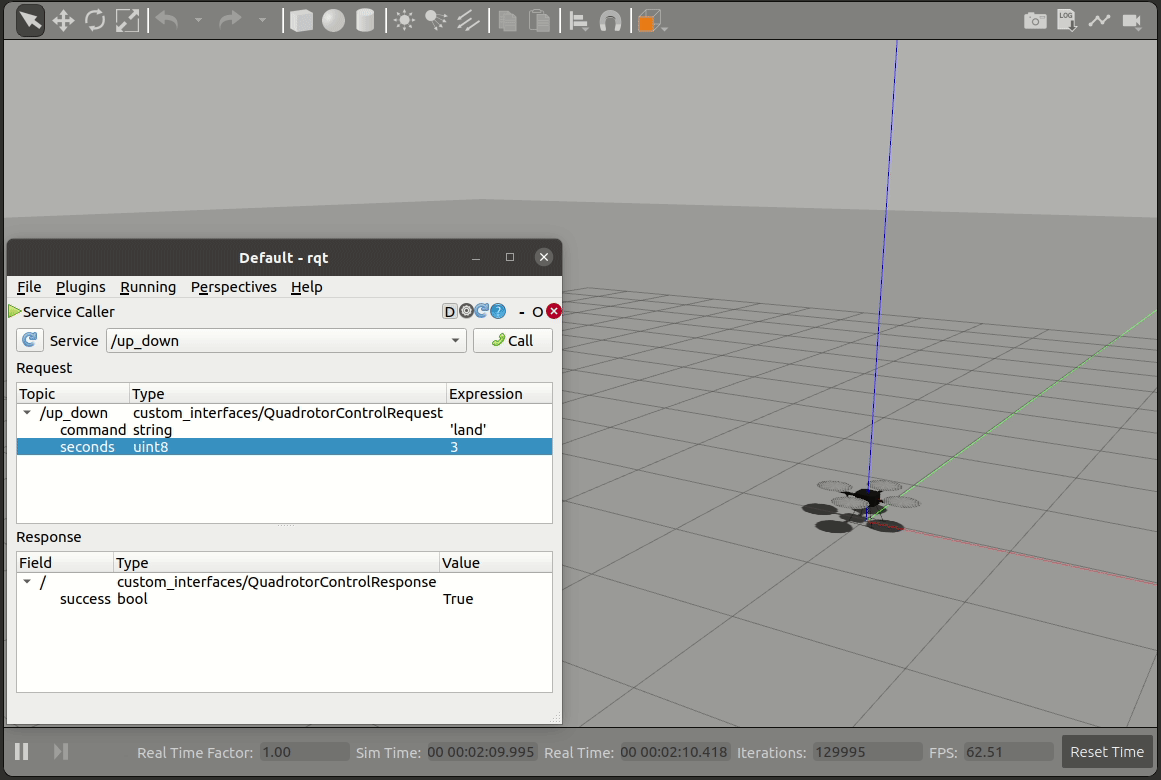Image resolution: width=1161 pixels, height=780 pixels.
Task: Open the Plugins menu in rqt
Action: pyautogui.click(x=81, y=287)
